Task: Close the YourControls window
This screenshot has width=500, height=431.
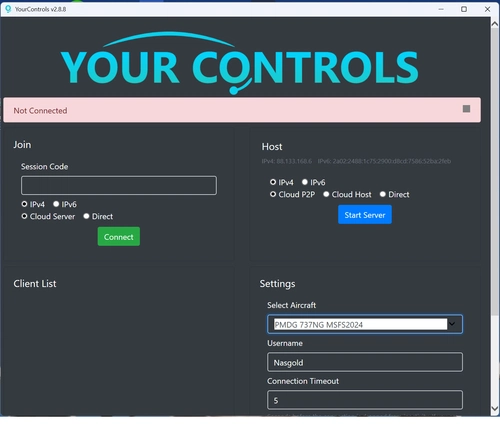Action: click(x=487, y=9)
